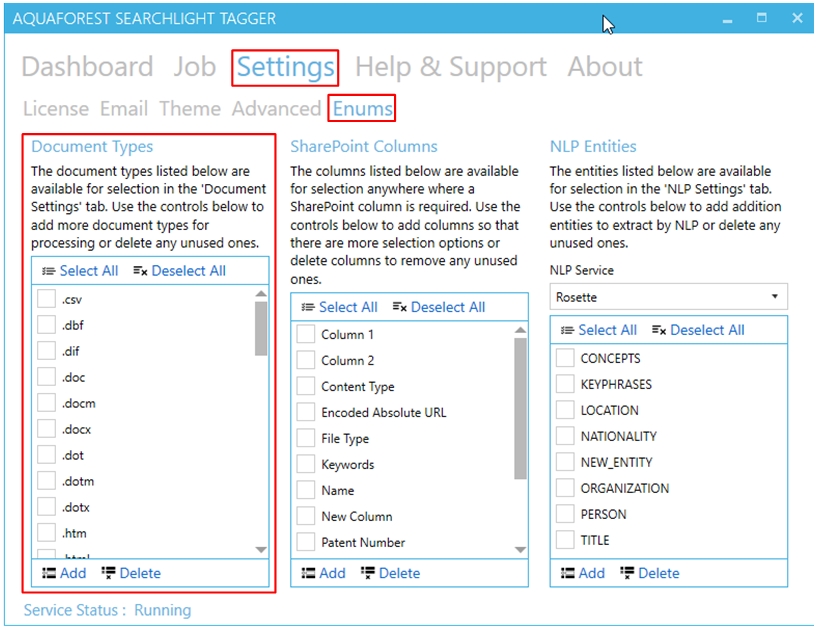Switch to the Dashboard tab
Screen dimensions: 817x630
87,67
